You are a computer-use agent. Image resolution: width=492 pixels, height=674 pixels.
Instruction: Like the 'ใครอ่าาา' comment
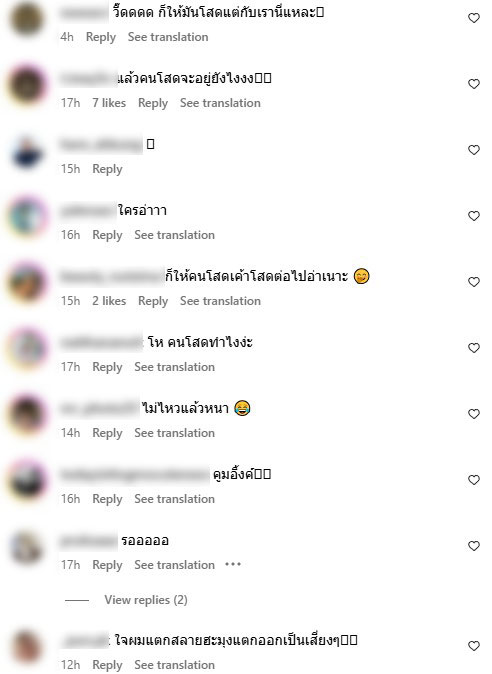(x=474, y=216)
